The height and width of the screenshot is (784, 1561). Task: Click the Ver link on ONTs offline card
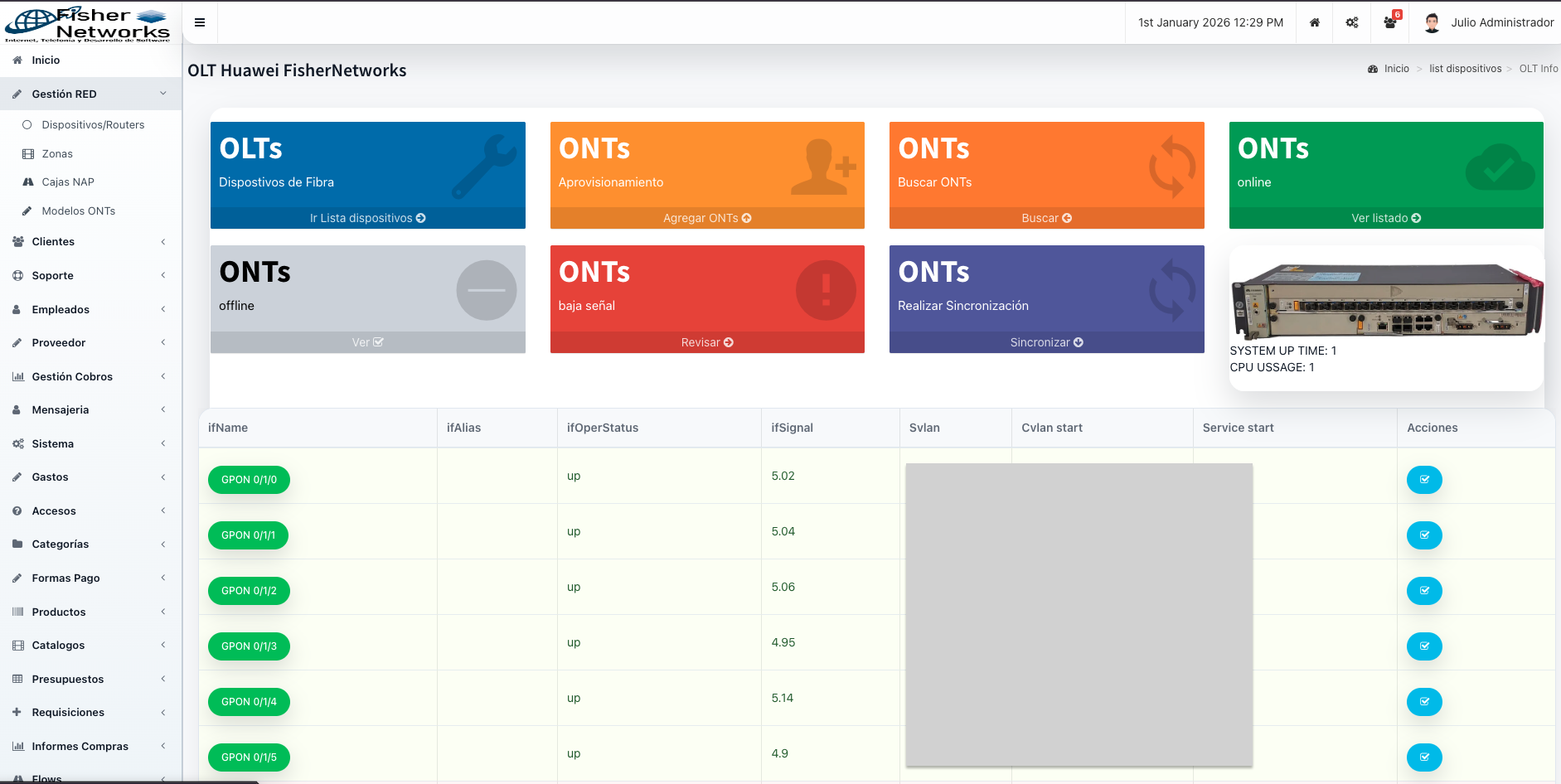coord(367,342)
